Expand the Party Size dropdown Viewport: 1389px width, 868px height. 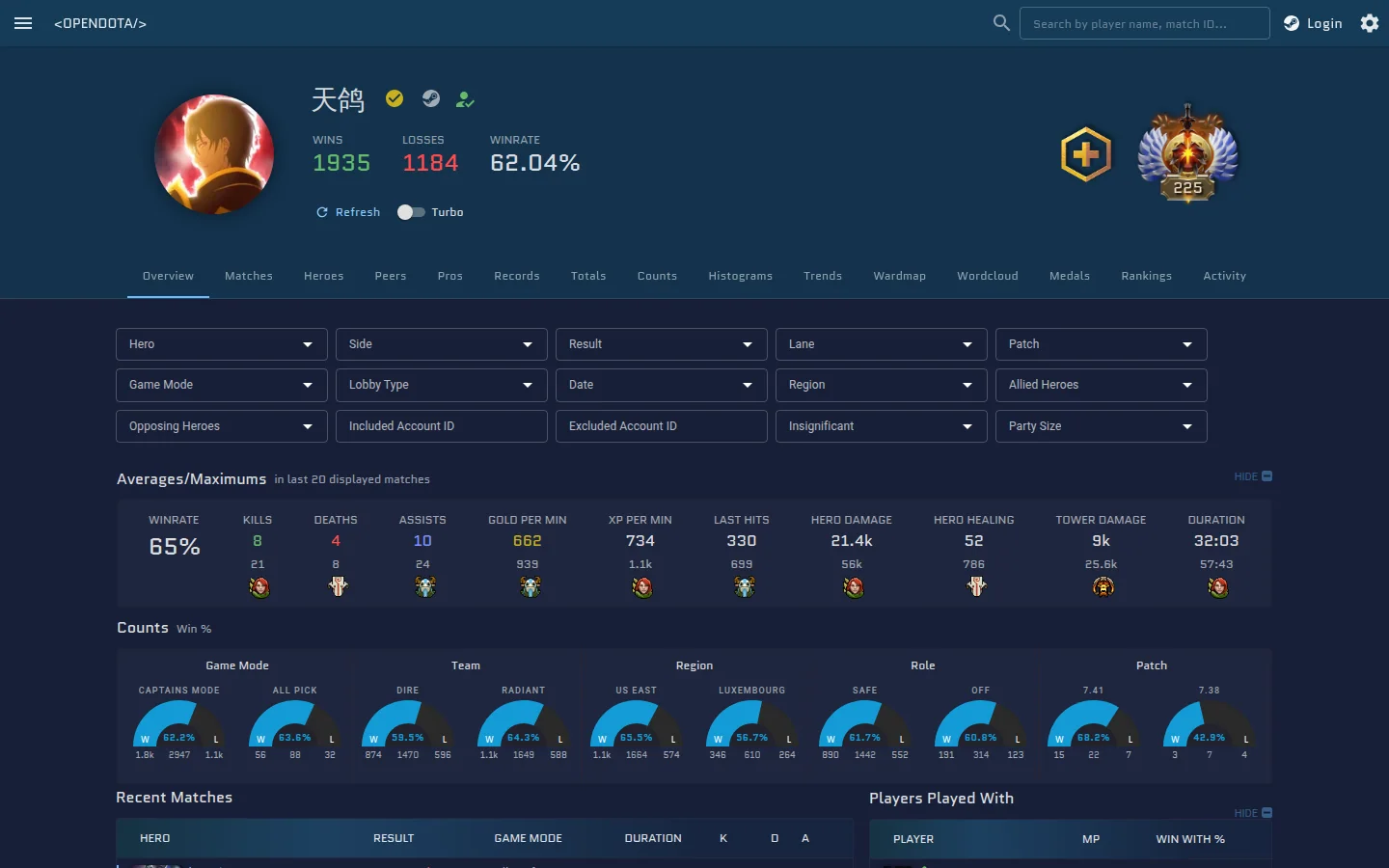[x=1101, y=426]
